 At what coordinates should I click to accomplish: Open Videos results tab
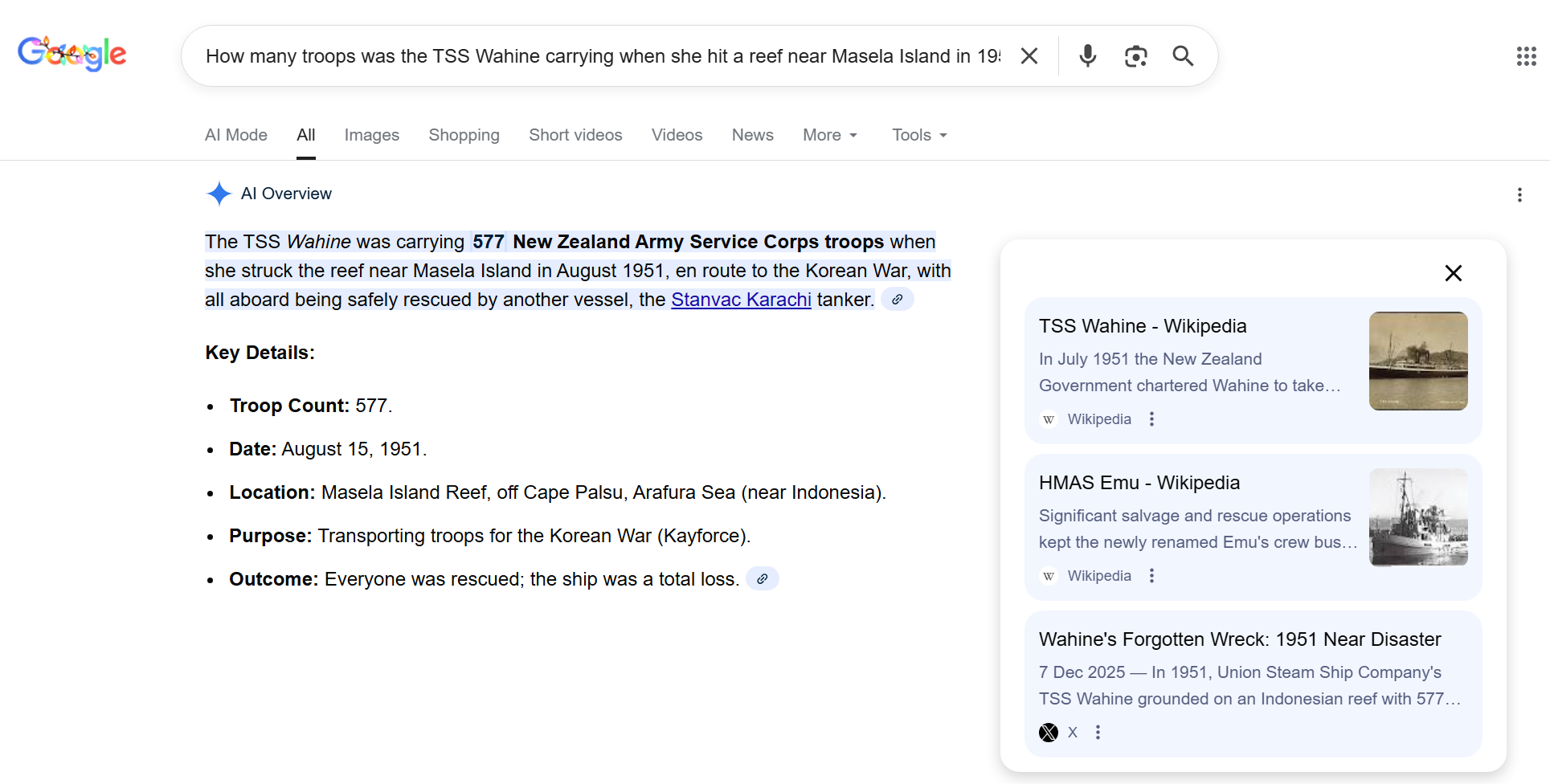(x=677, y=135)
